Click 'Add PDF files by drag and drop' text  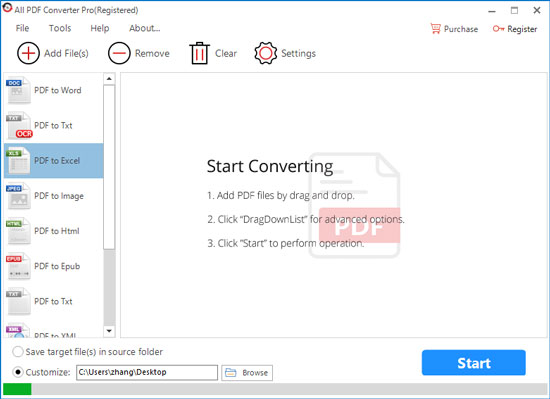click(281, 196)
